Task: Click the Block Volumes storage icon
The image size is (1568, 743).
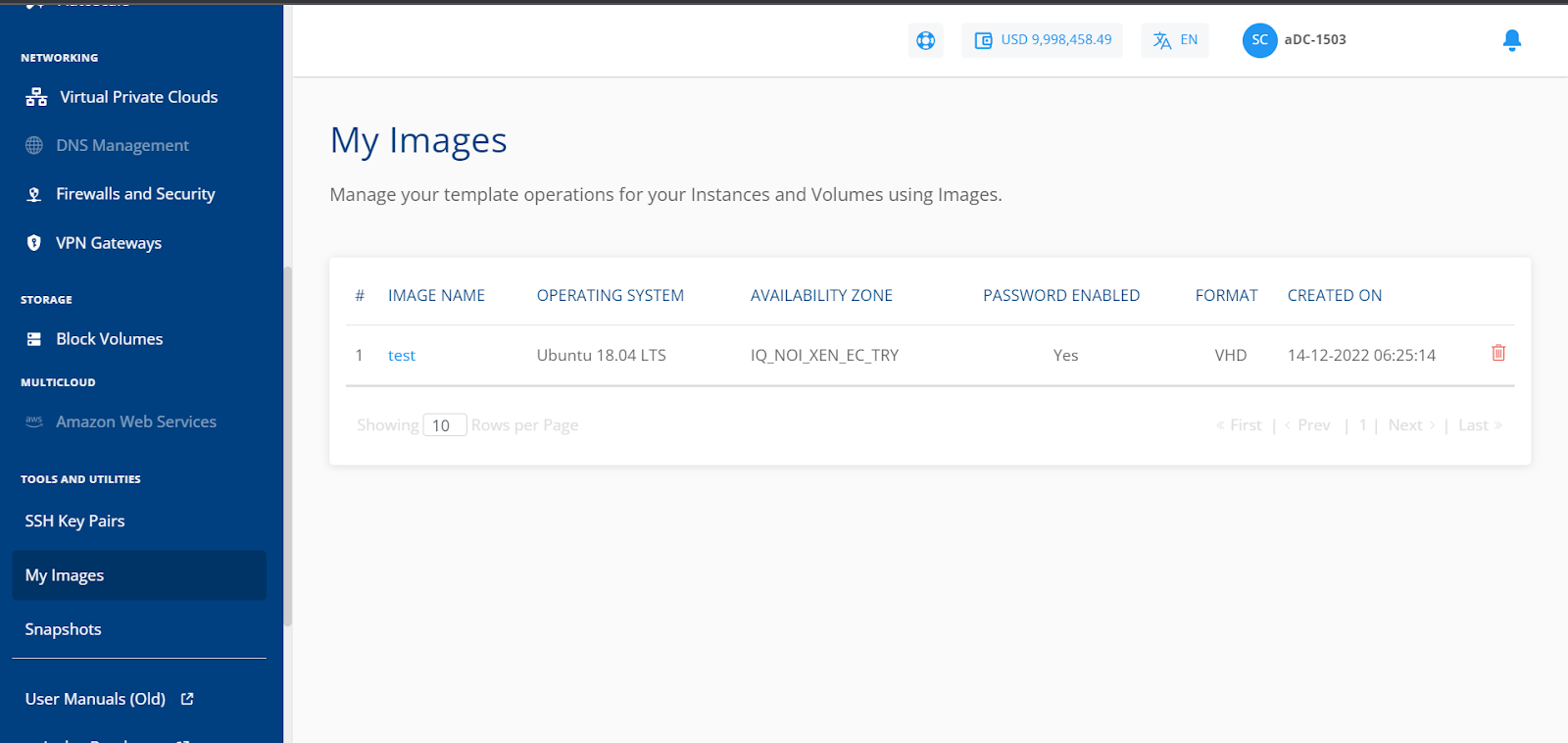Action: (x=34, y=339)
